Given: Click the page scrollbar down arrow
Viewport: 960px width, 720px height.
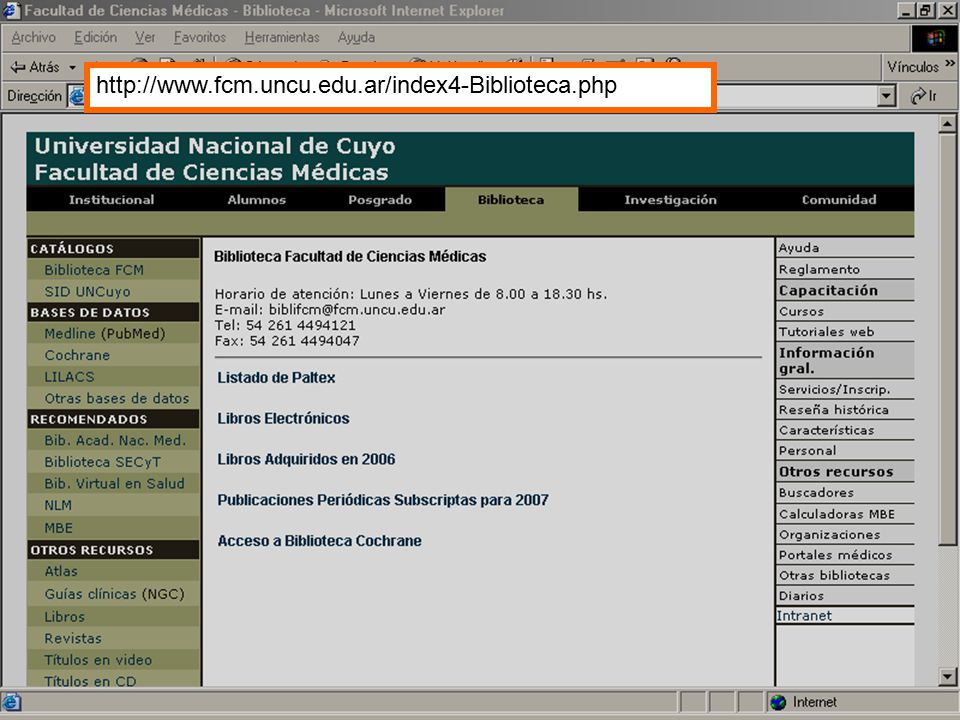Looking at the screenshot, I should tap(947, 677).
